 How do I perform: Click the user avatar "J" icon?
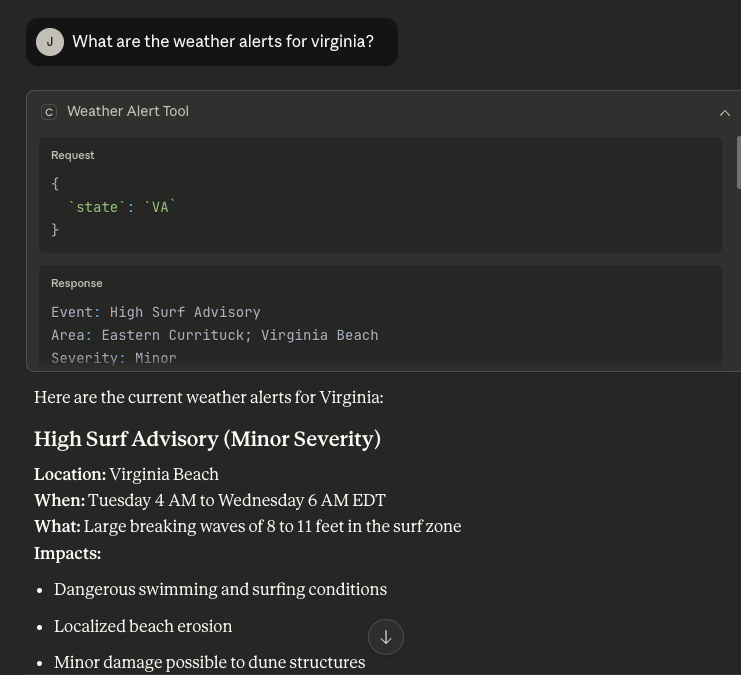50,42
